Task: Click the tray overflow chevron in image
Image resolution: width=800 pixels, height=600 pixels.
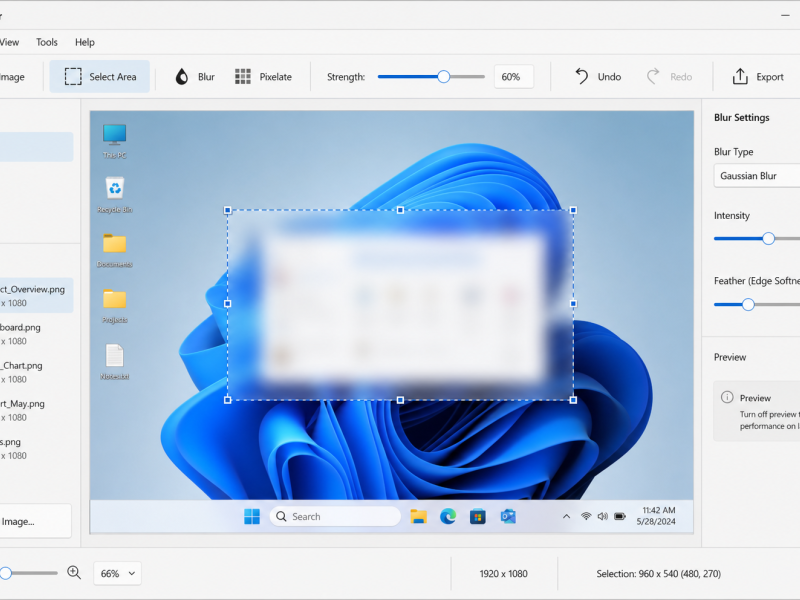Action: (x=566, y=516)
